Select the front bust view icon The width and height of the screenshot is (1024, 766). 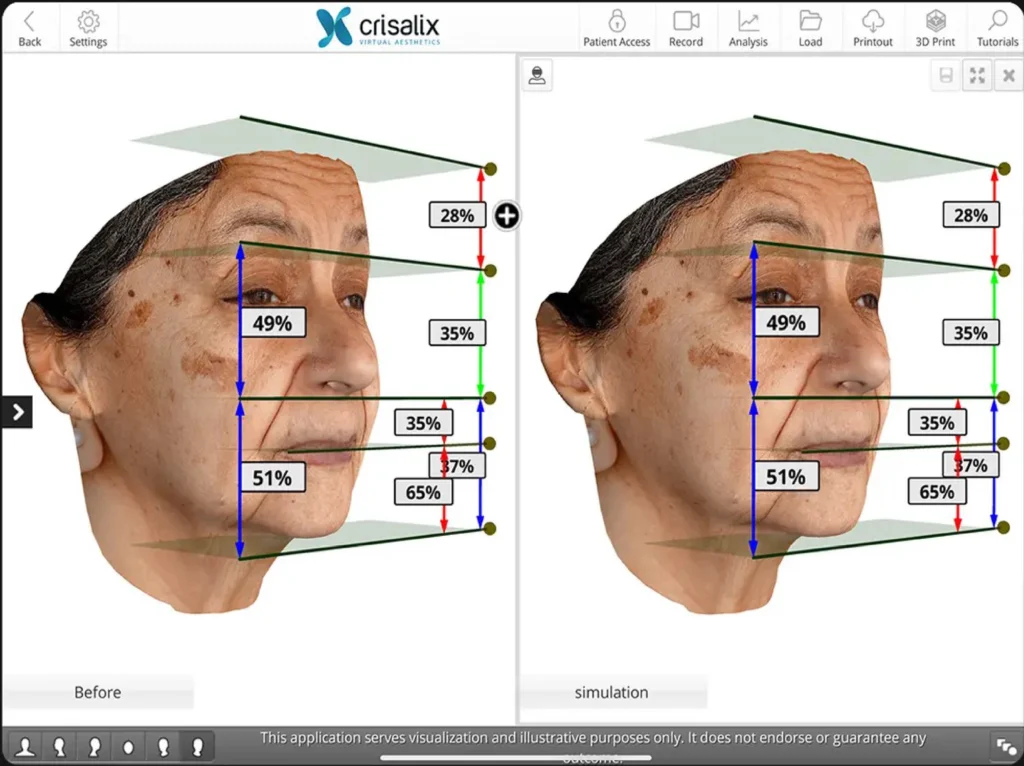coord(26,746)
